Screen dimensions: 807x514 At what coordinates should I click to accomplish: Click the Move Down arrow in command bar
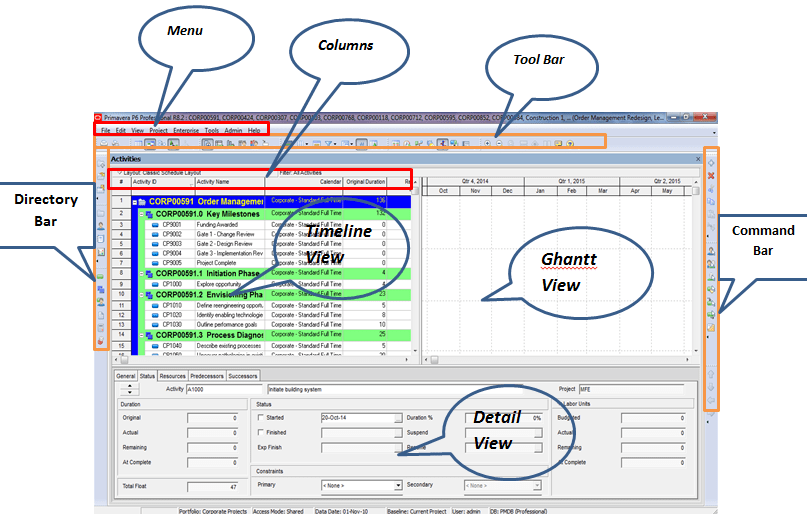(711, 387)
